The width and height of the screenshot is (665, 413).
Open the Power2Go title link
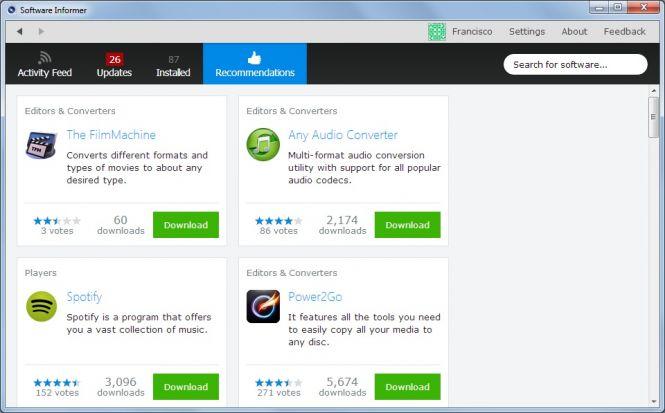(x=315, y=297)
